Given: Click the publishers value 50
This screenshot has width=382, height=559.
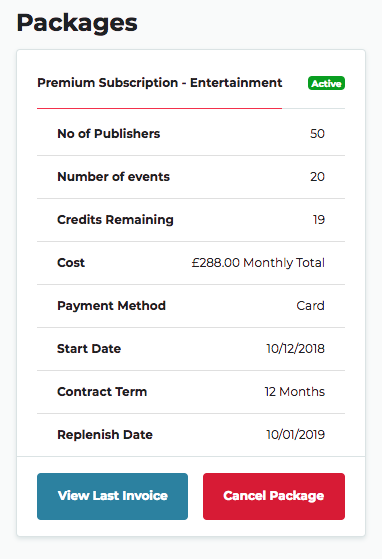Looking at the screenshot, I should pyautogui.click(x=317, y=134).
